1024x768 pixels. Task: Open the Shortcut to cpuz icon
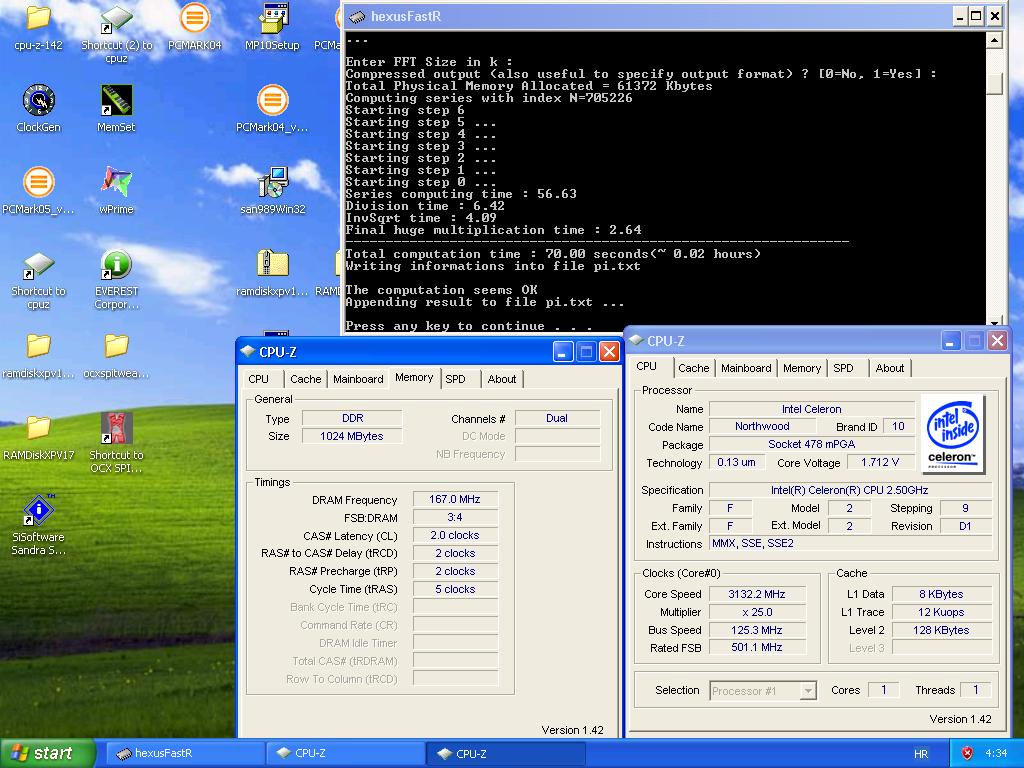coord(38,264)
